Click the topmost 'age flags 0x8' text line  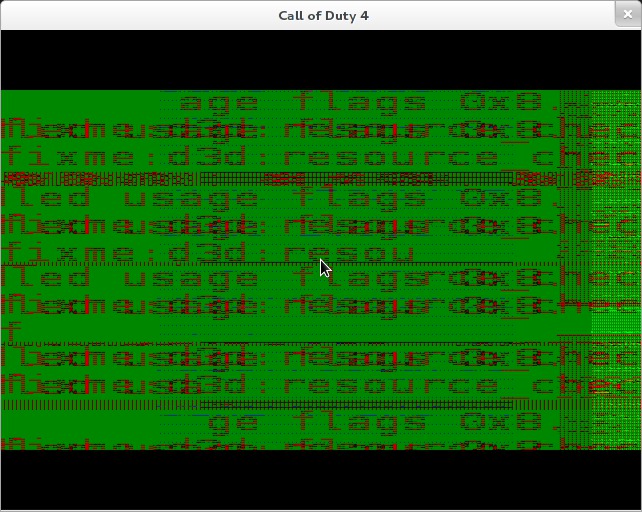tap(360, 102)
